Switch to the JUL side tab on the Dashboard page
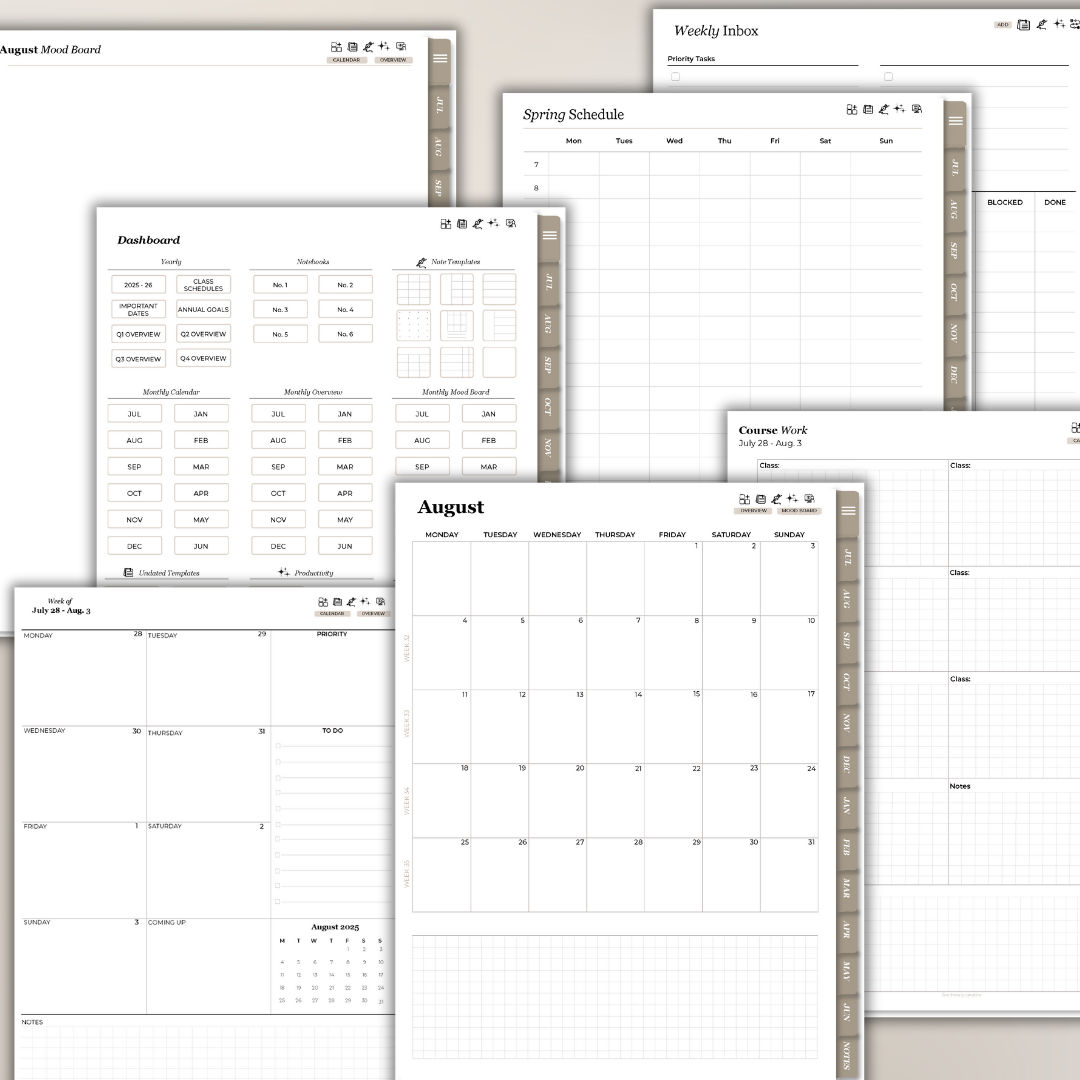The image size is (1080, 1080). pos(548,283)
